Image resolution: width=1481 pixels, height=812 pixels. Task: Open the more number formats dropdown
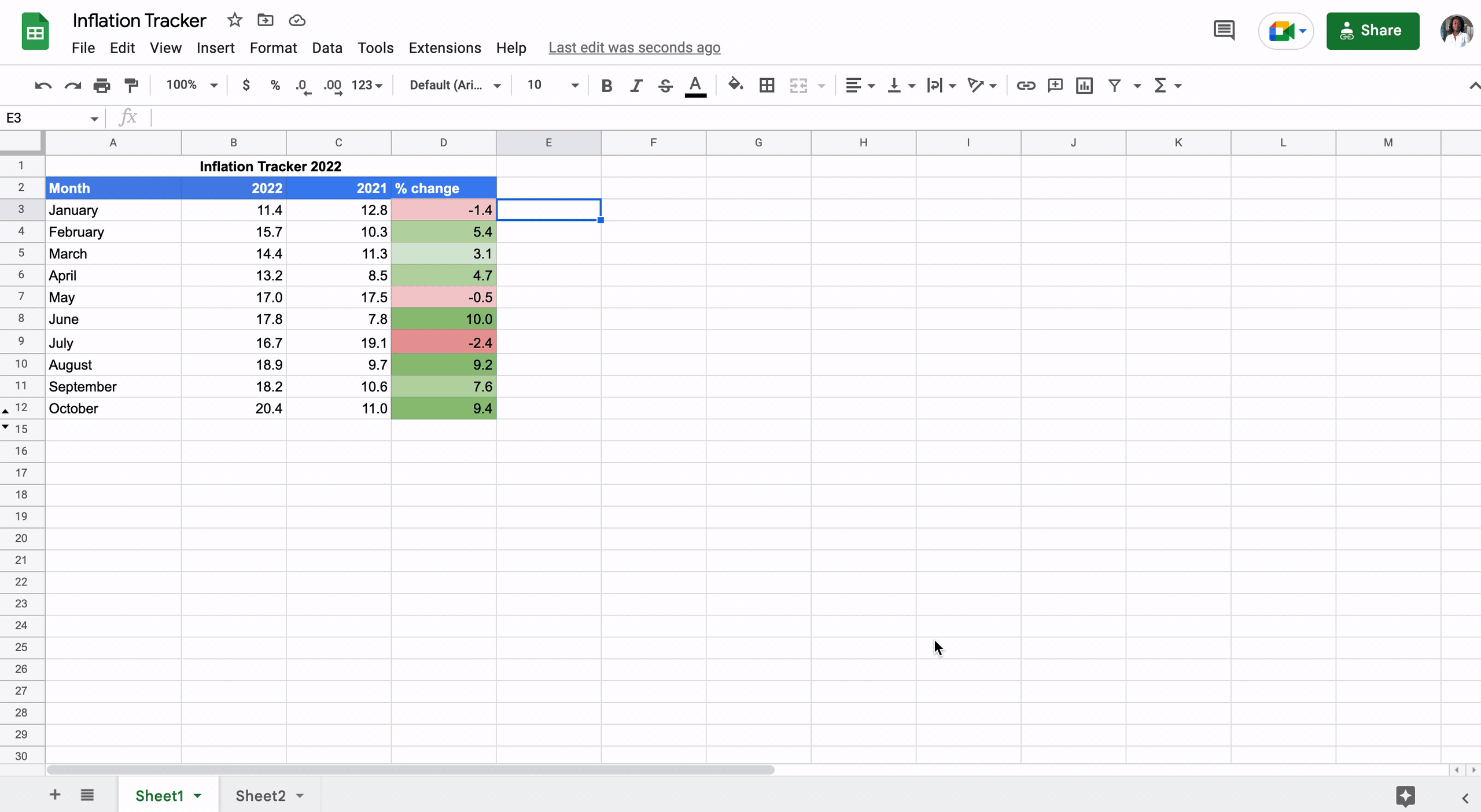click(367, 85)
